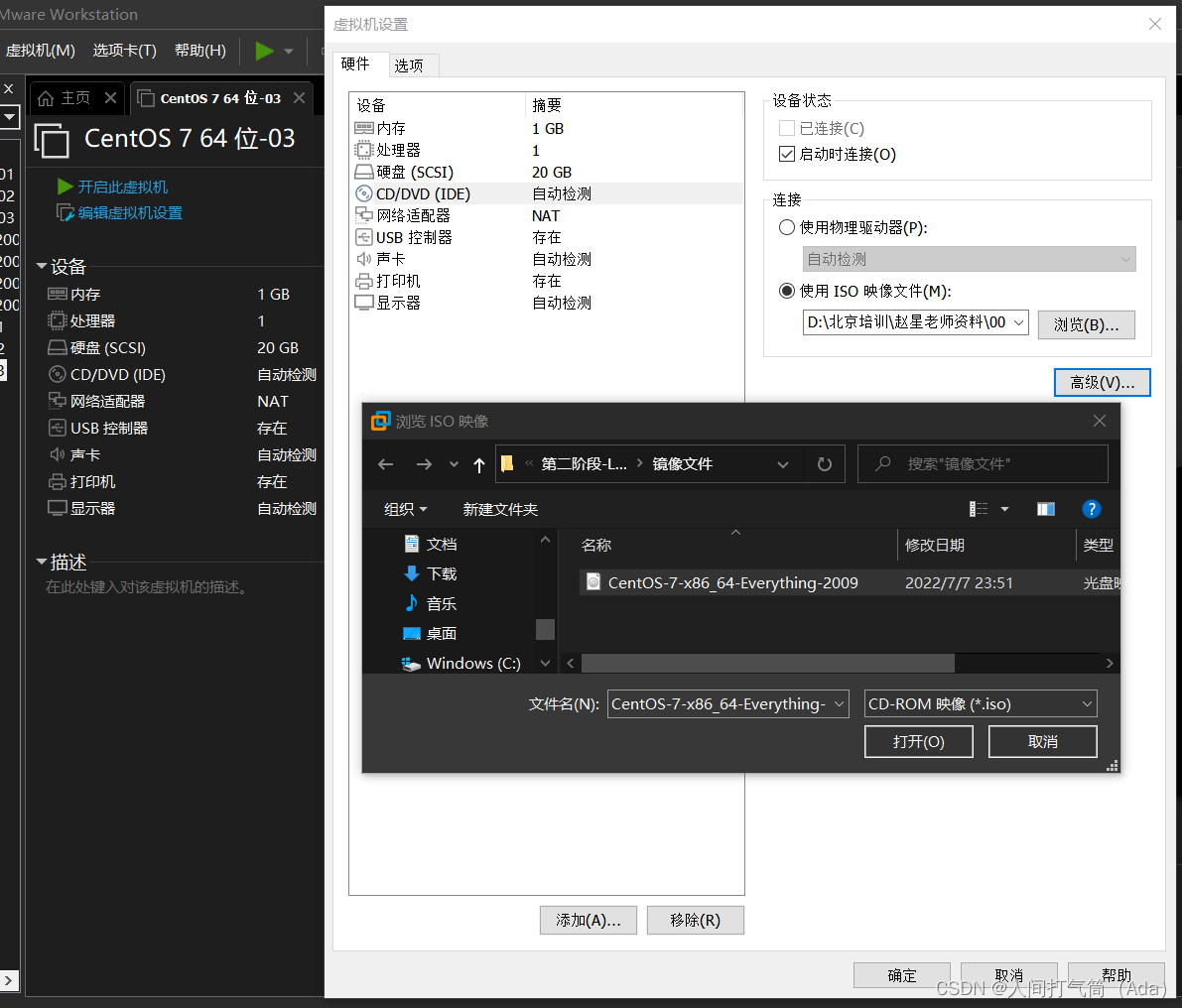Click the 内存 memory icon in main window device list
Screen dimensions: 1182x1008
point(58,294)
